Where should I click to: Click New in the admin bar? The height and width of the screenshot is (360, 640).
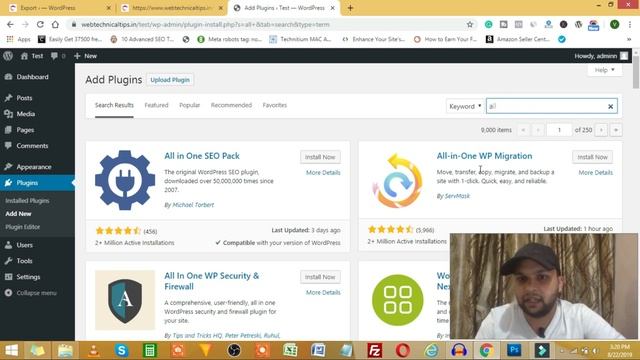click(x=85, y=56)
